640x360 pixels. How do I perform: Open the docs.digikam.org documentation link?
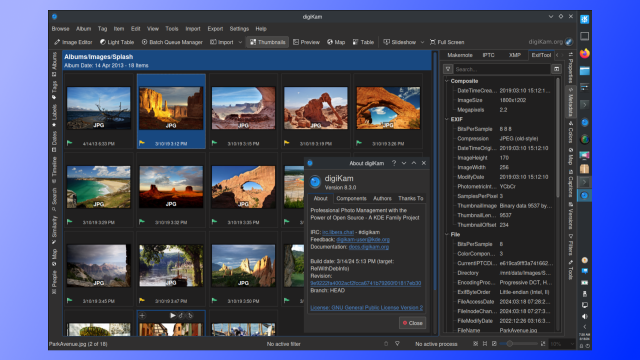coord(369,247)
